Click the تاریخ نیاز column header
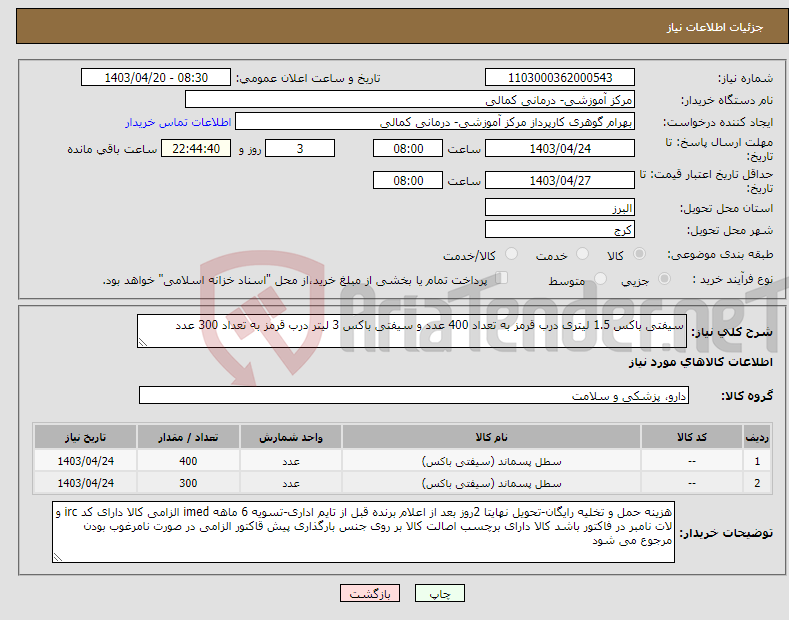The width and height of the screenshot is (789, 620). [x=85, y=437]
